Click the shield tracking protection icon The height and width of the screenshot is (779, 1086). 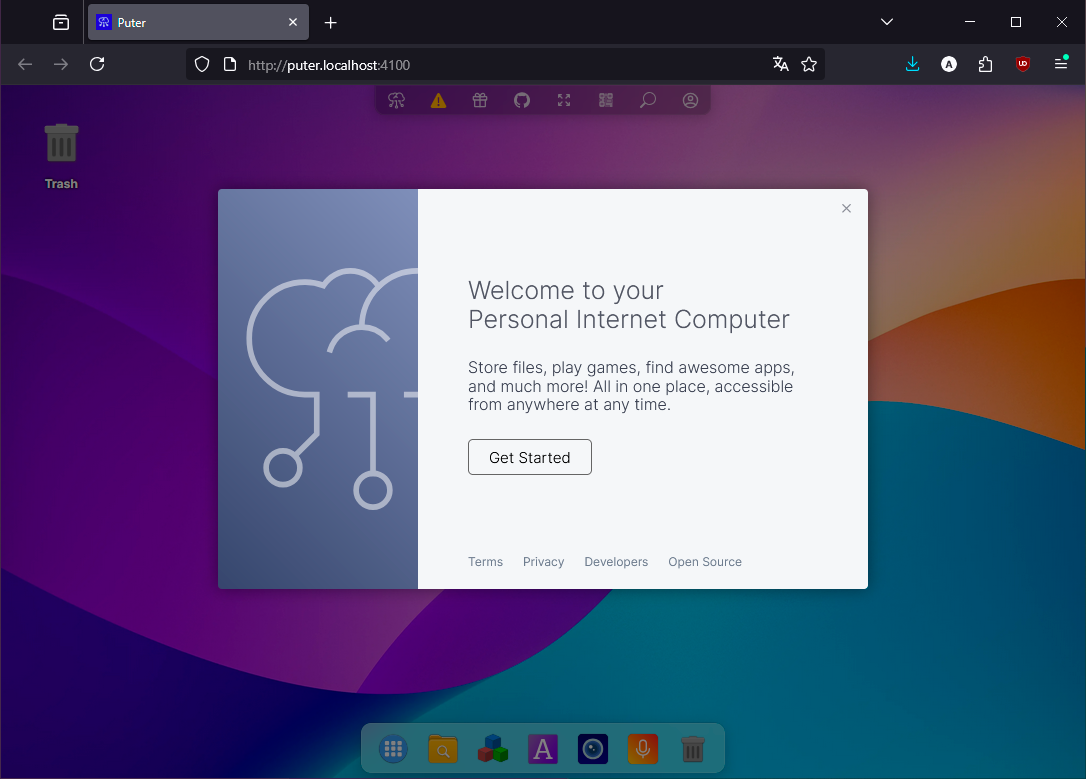[202, 64]
